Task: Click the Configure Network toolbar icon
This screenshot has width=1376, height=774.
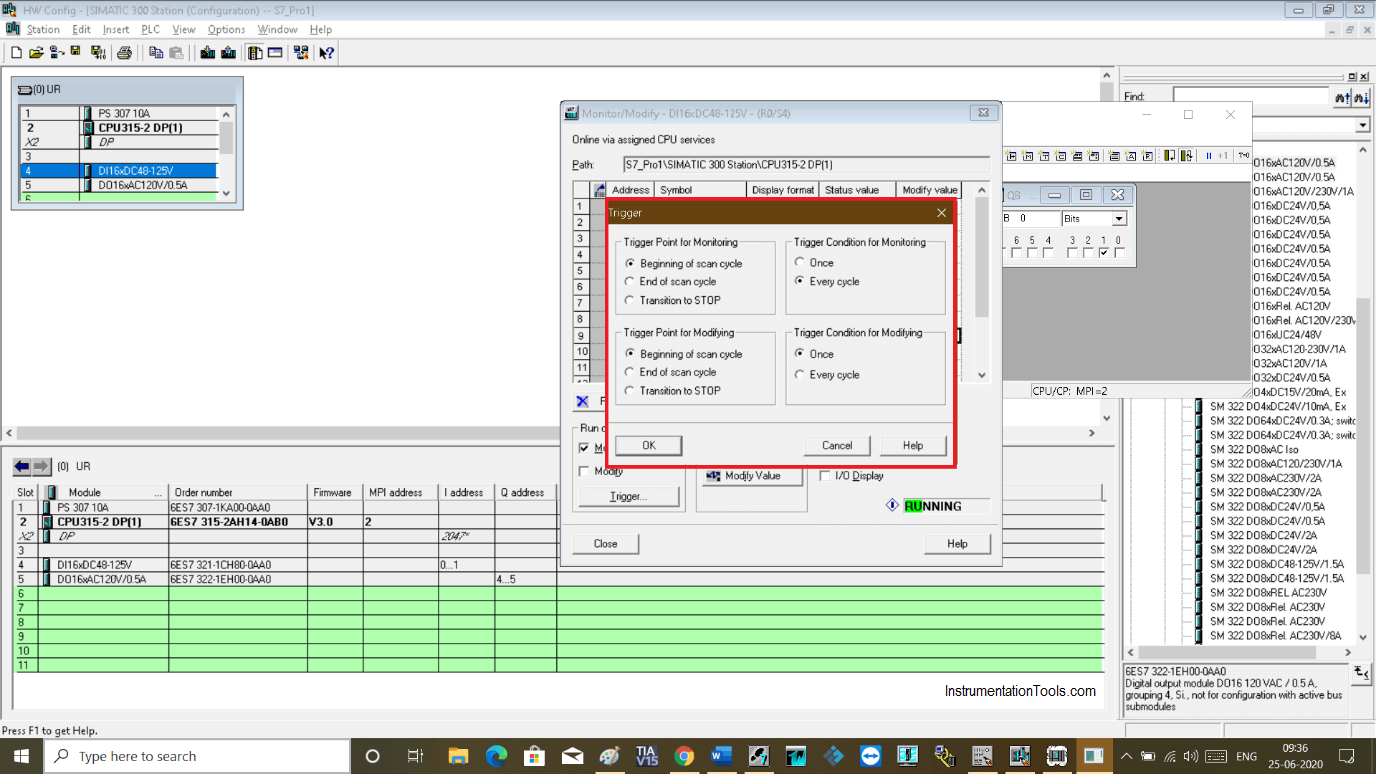Action: pyautogui.click(x=301, y=52)
